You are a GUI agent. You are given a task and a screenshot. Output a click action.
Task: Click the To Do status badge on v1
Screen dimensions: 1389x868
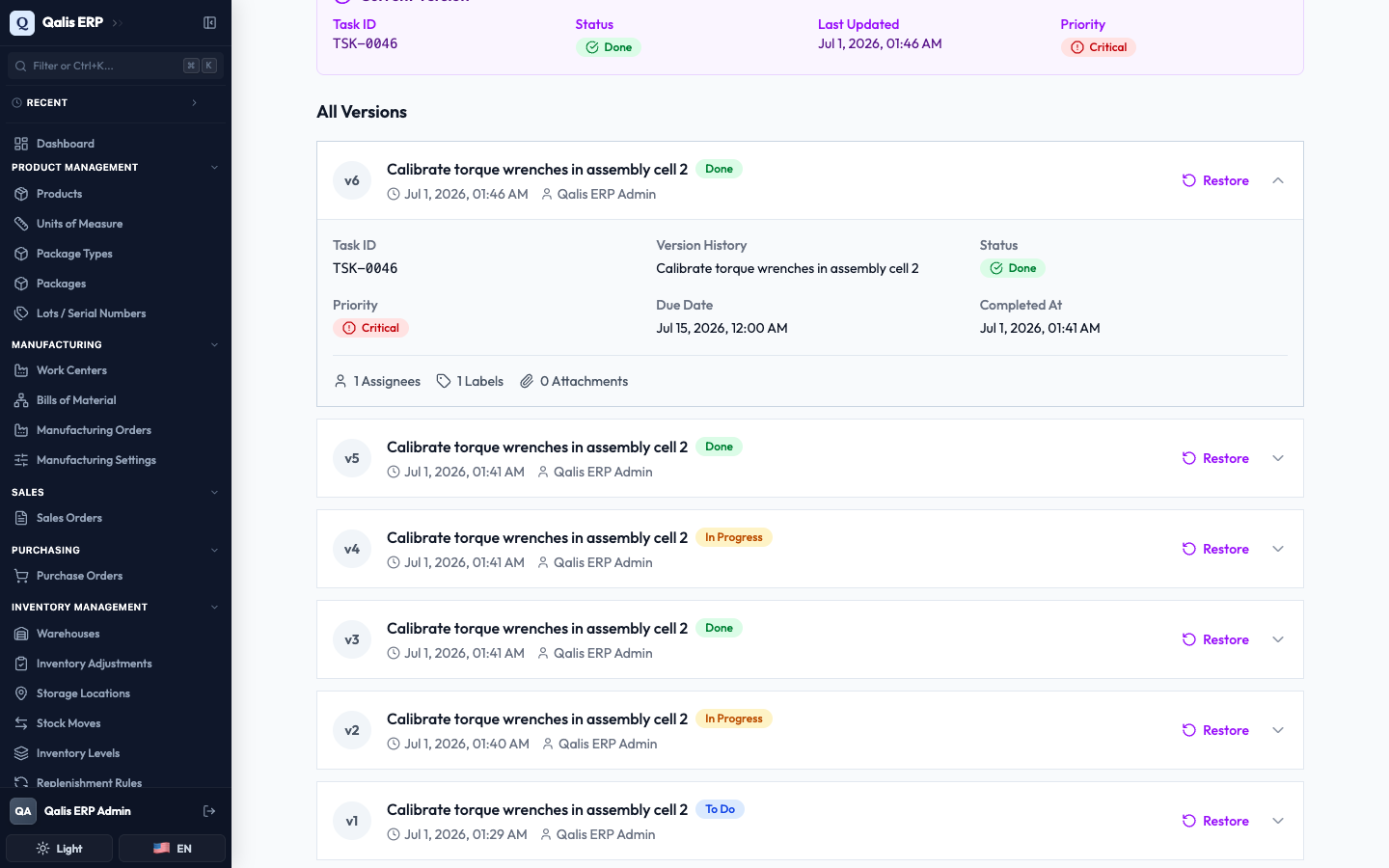[x=720, y=809]
